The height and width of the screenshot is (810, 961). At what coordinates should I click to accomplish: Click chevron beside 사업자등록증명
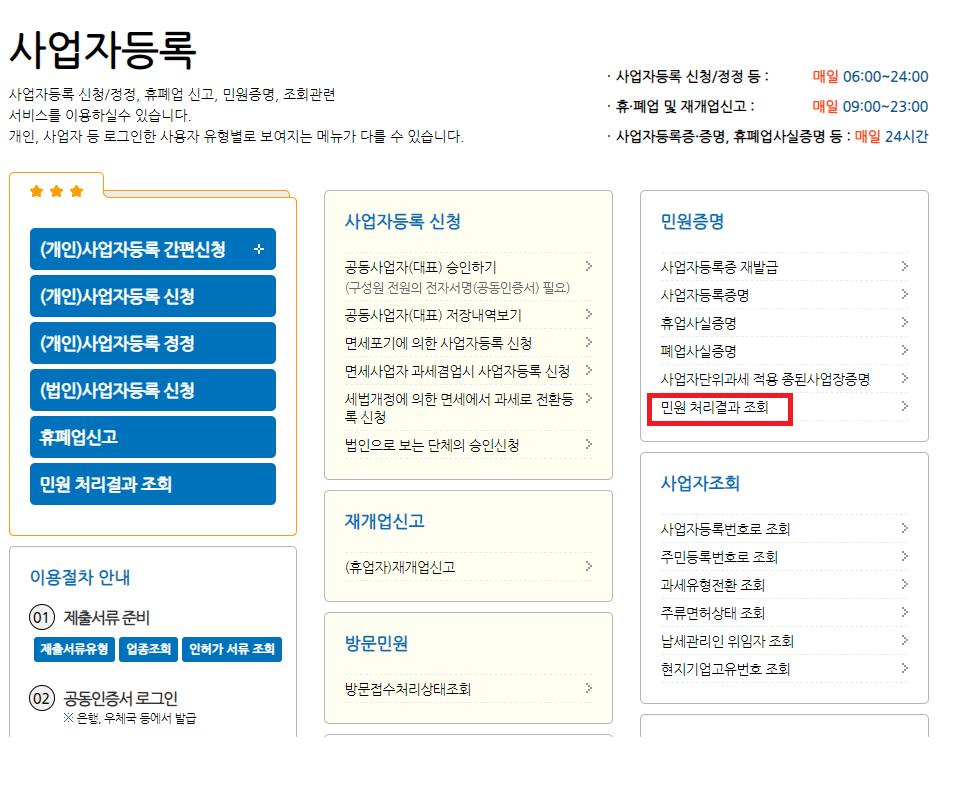coord(905,294)
